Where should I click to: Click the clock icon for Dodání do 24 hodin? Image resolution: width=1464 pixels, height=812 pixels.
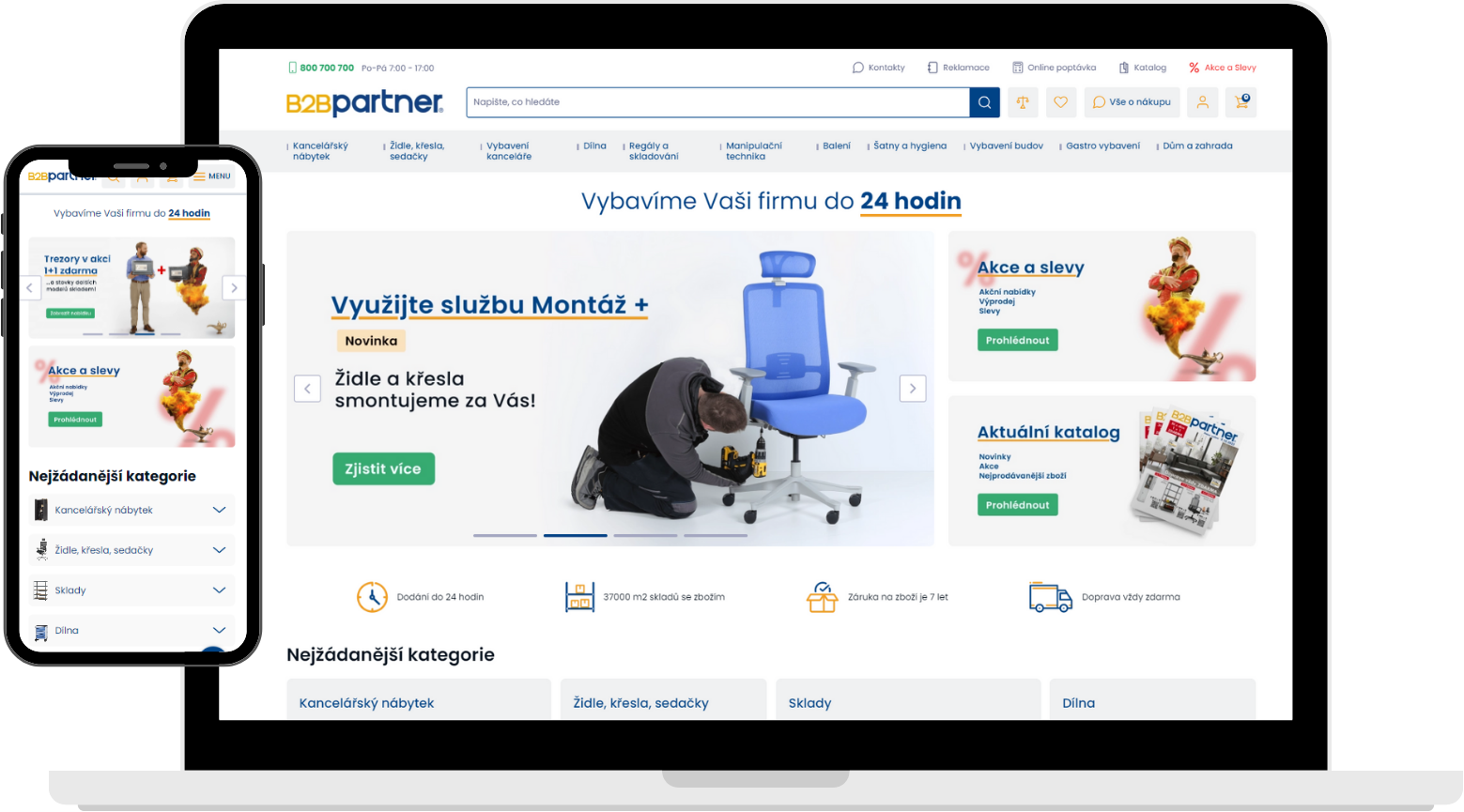click(372, 597)
